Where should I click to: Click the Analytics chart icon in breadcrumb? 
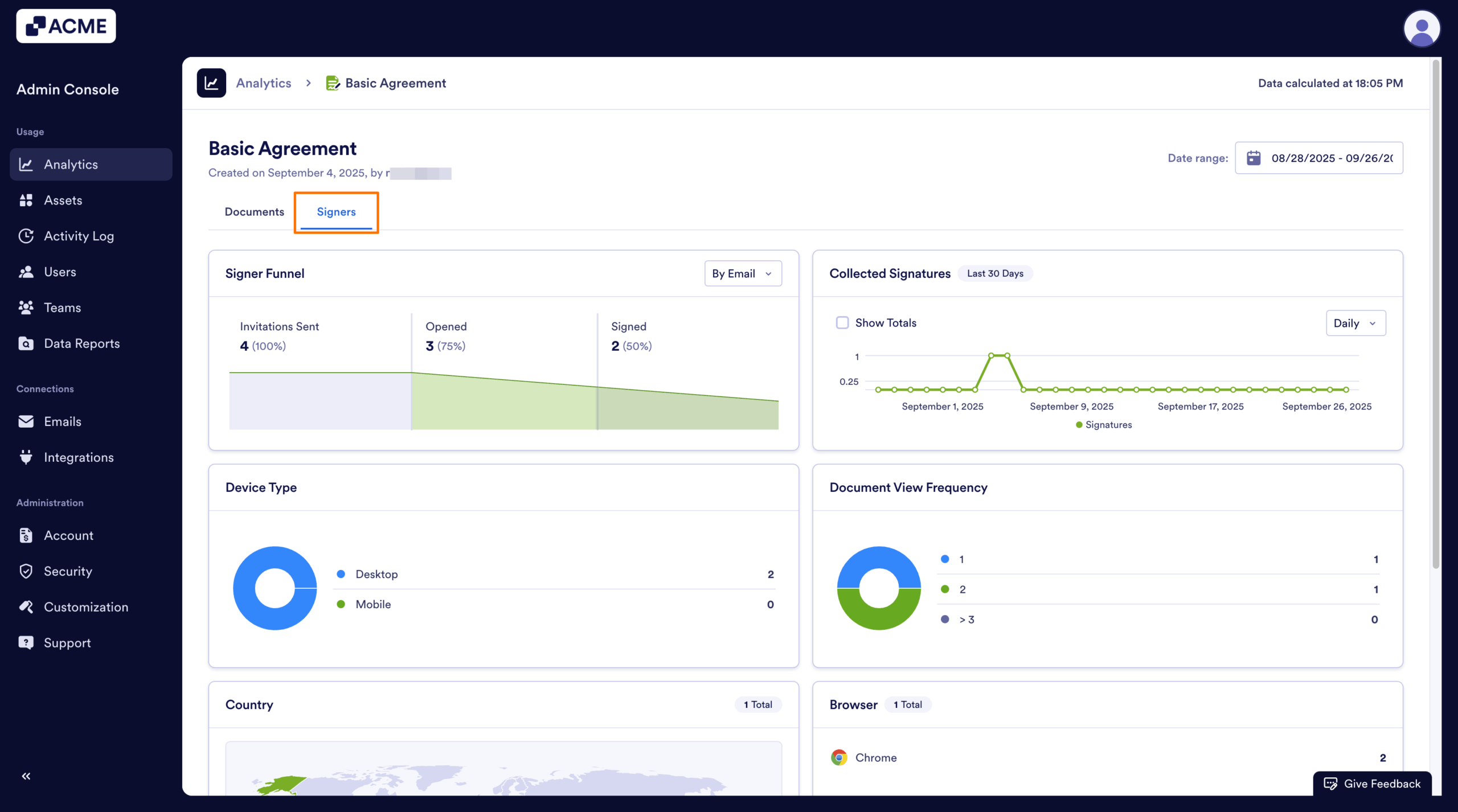[211, 83]
